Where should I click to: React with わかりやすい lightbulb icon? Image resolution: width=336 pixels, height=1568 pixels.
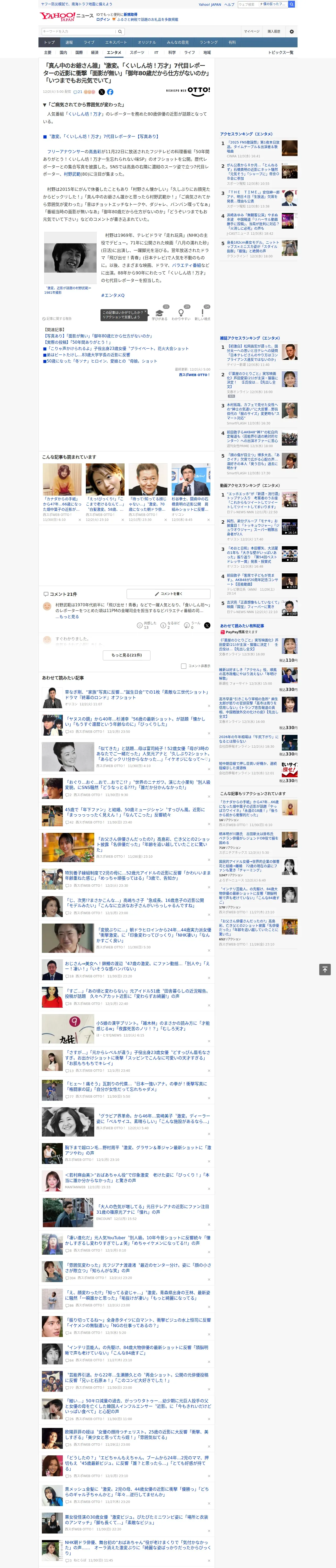[181, 313]
